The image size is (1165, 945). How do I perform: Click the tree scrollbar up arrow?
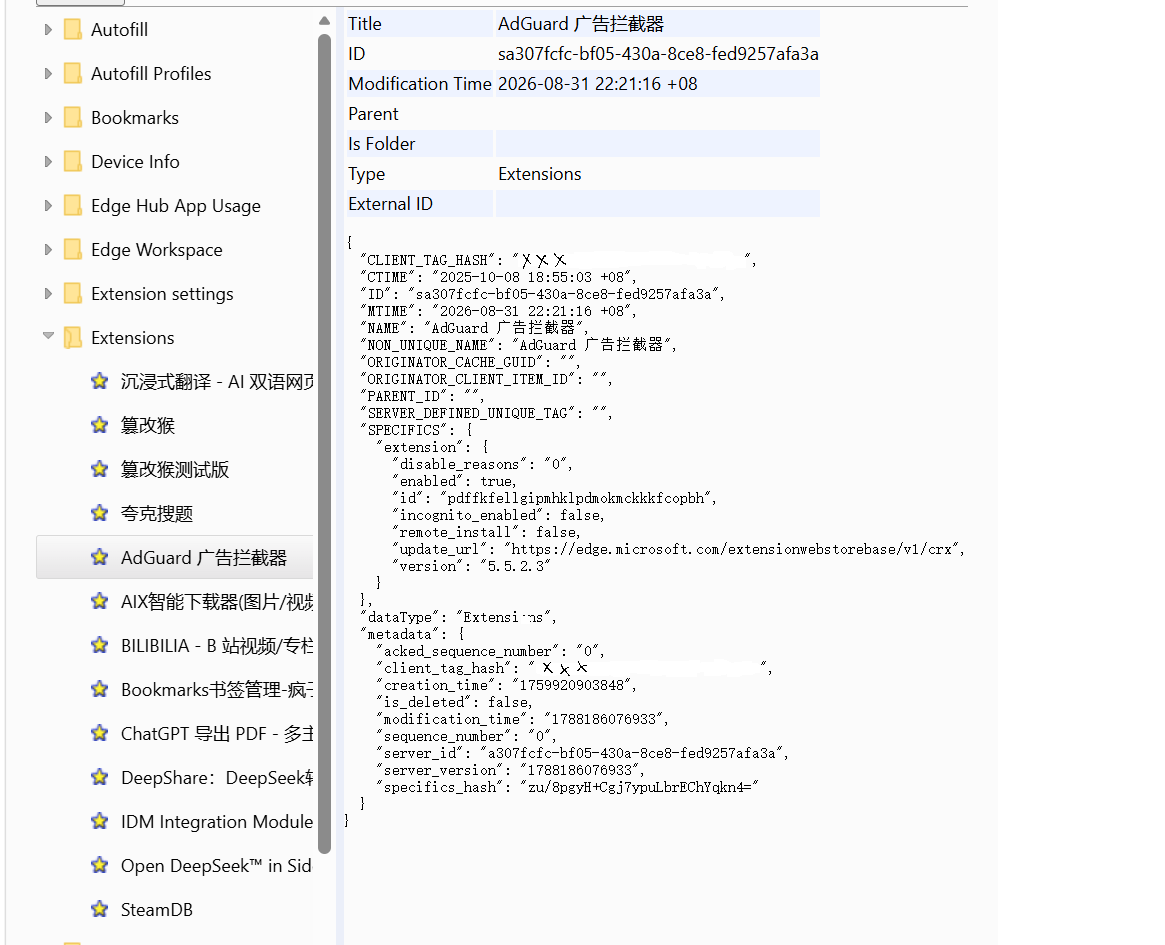click(x=324, y=21)
